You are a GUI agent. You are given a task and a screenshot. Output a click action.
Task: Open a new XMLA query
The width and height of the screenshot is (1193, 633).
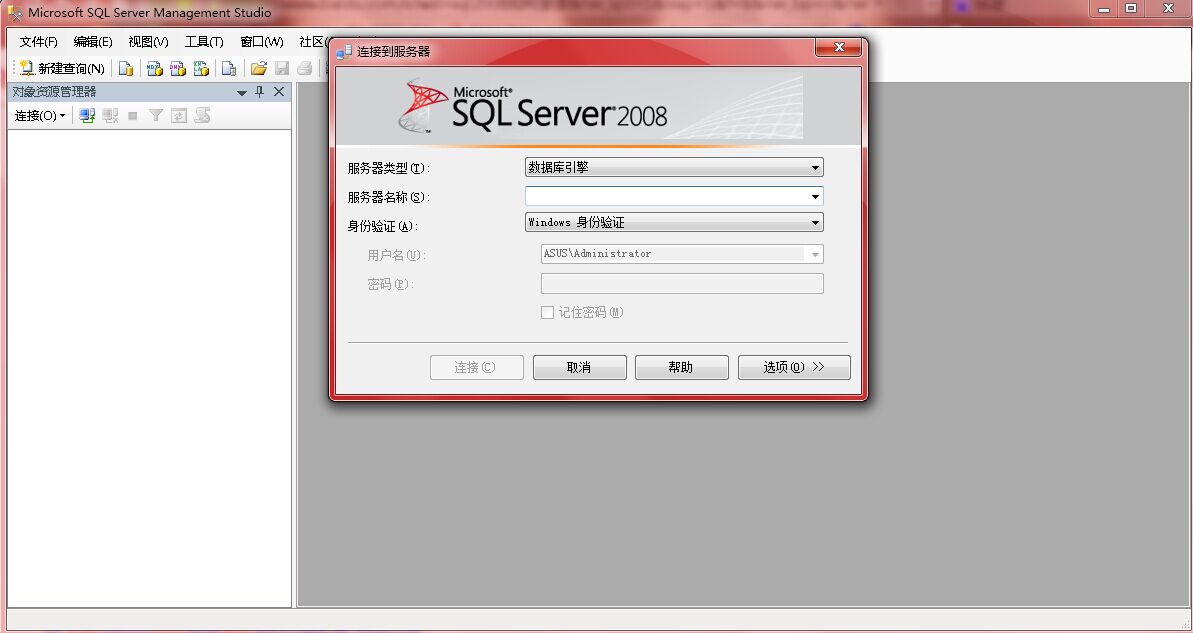tap(200, 68)
